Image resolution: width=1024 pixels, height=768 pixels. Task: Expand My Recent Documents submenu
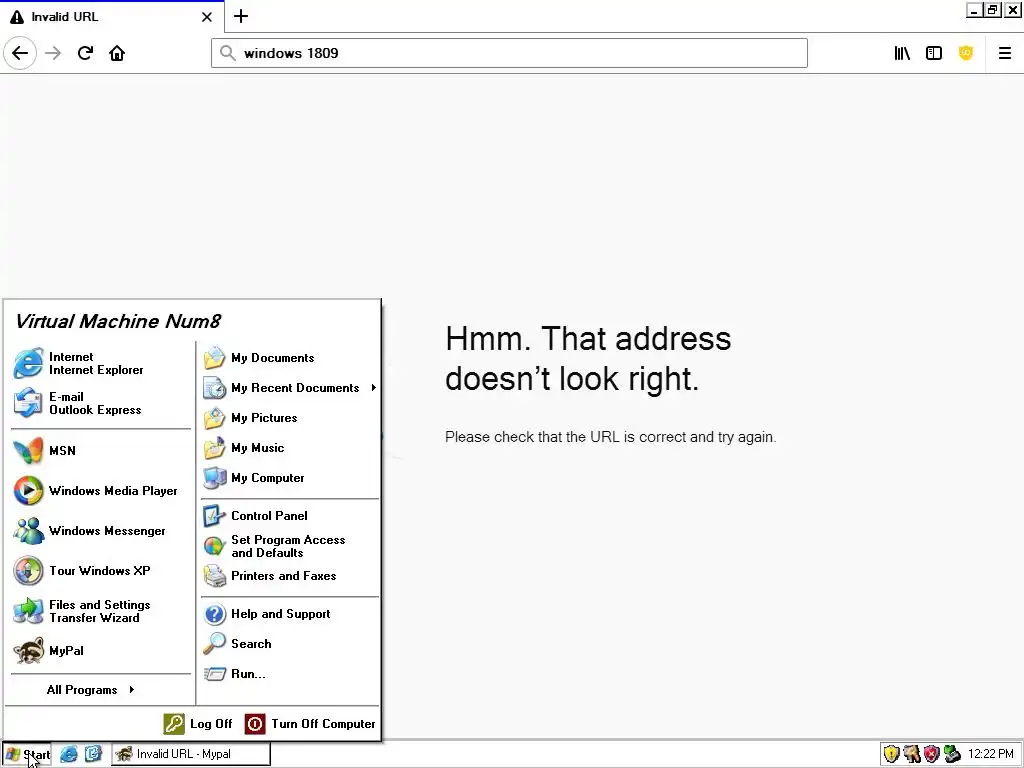(290, 388)
